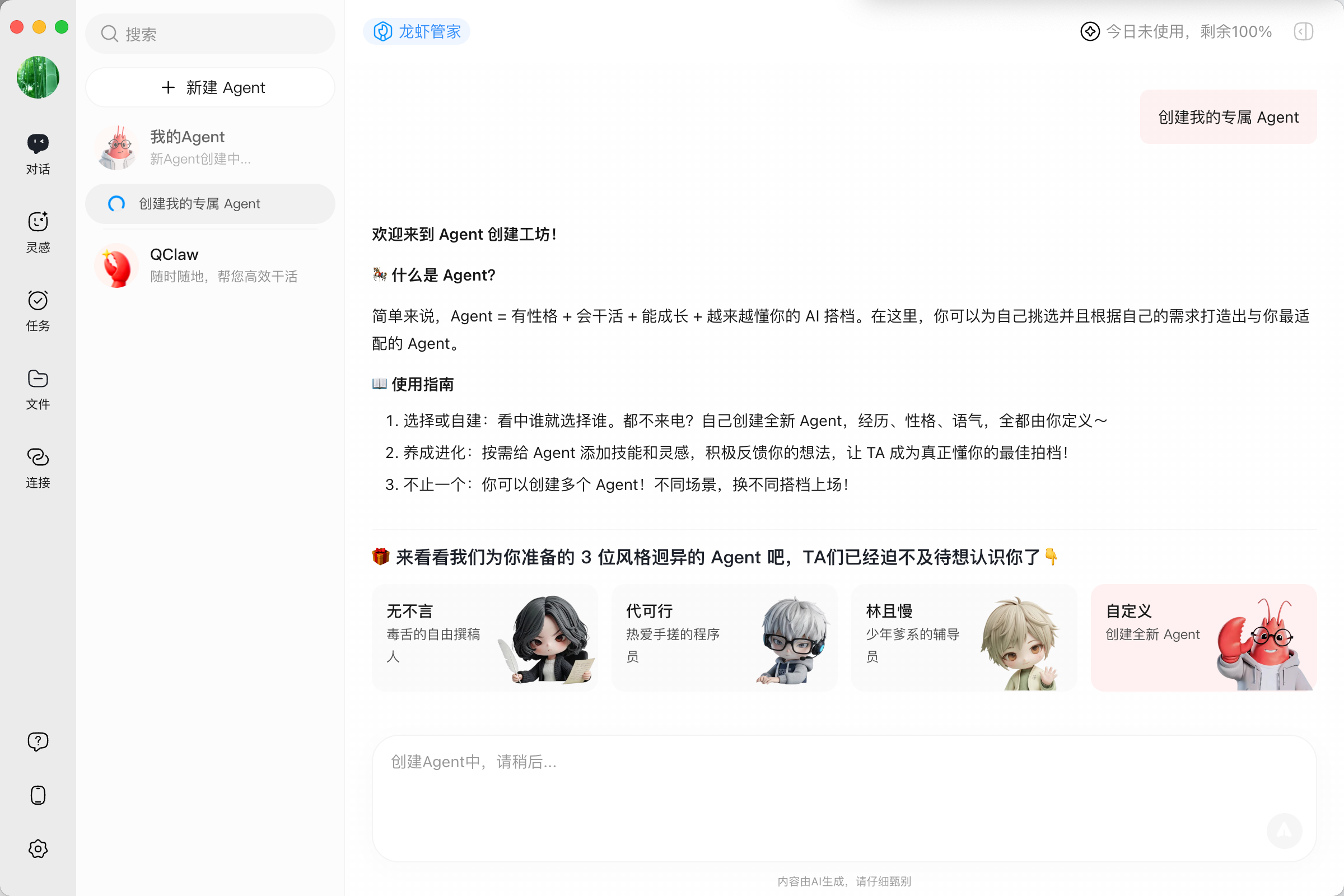Select 我的Agent in the conversation list
The image size is (1344, 896).
click(x=211, y=147)
